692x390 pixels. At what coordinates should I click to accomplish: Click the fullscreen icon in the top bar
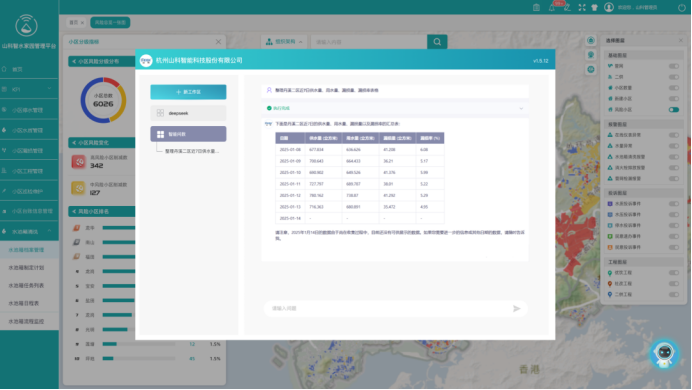(582, 8)
